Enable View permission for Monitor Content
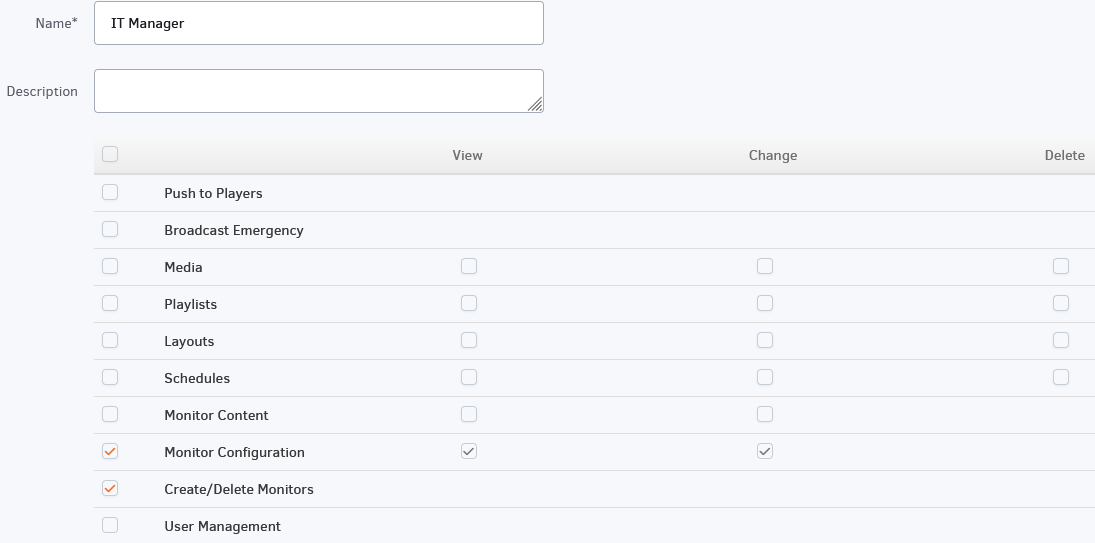 click(469, 414)
